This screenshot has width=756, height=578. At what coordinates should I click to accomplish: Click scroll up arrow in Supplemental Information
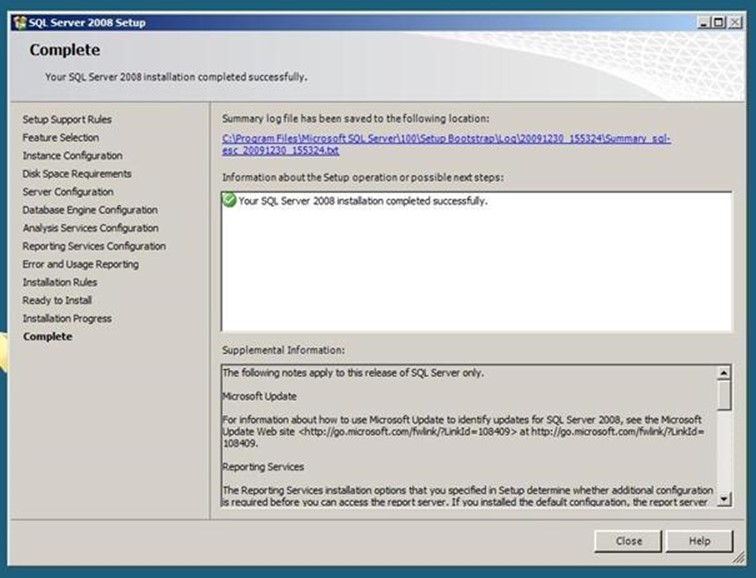tap(724, 373)
